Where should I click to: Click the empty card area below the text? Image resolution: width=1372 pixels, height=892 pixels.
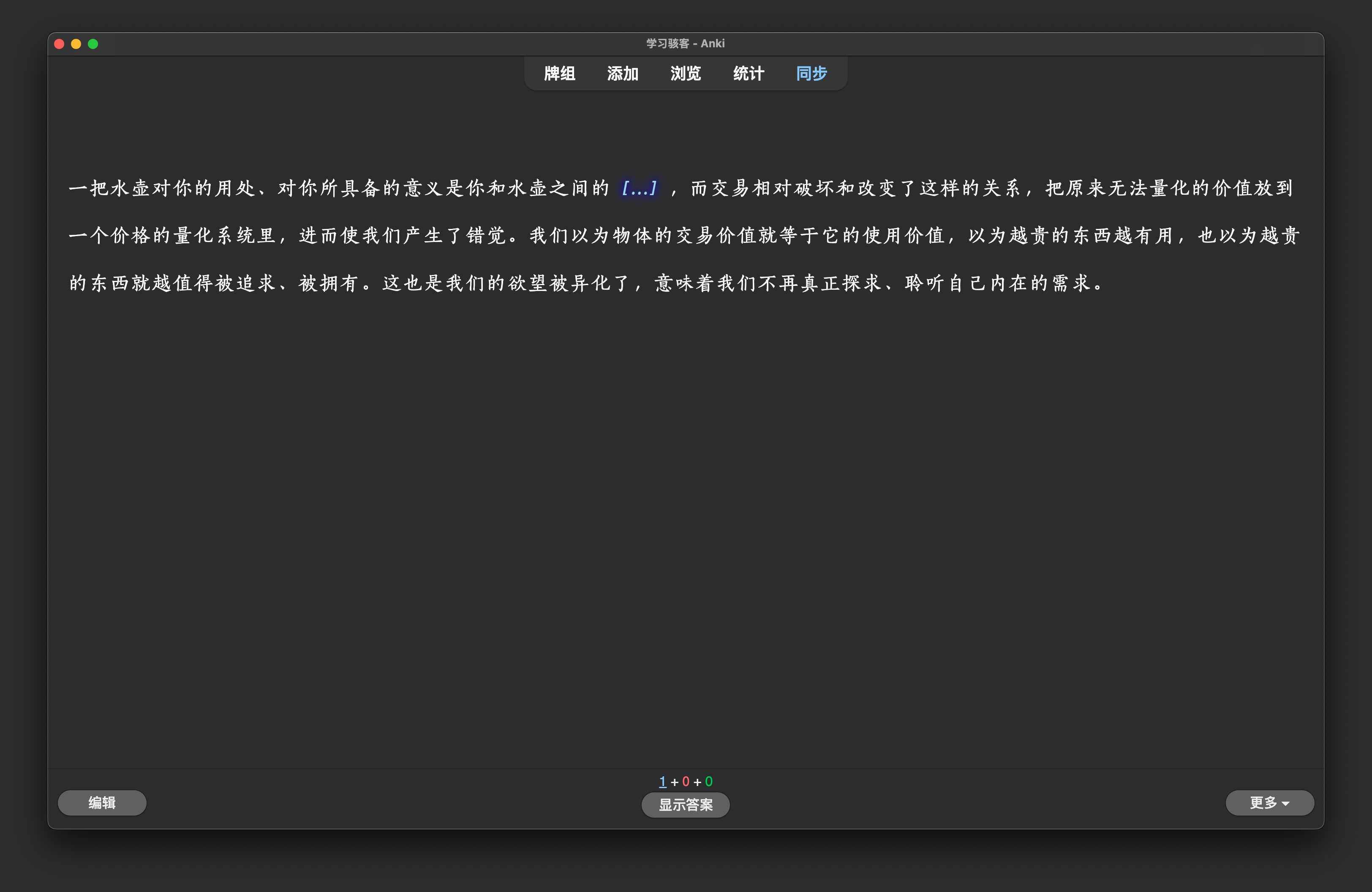click(685, 519)
